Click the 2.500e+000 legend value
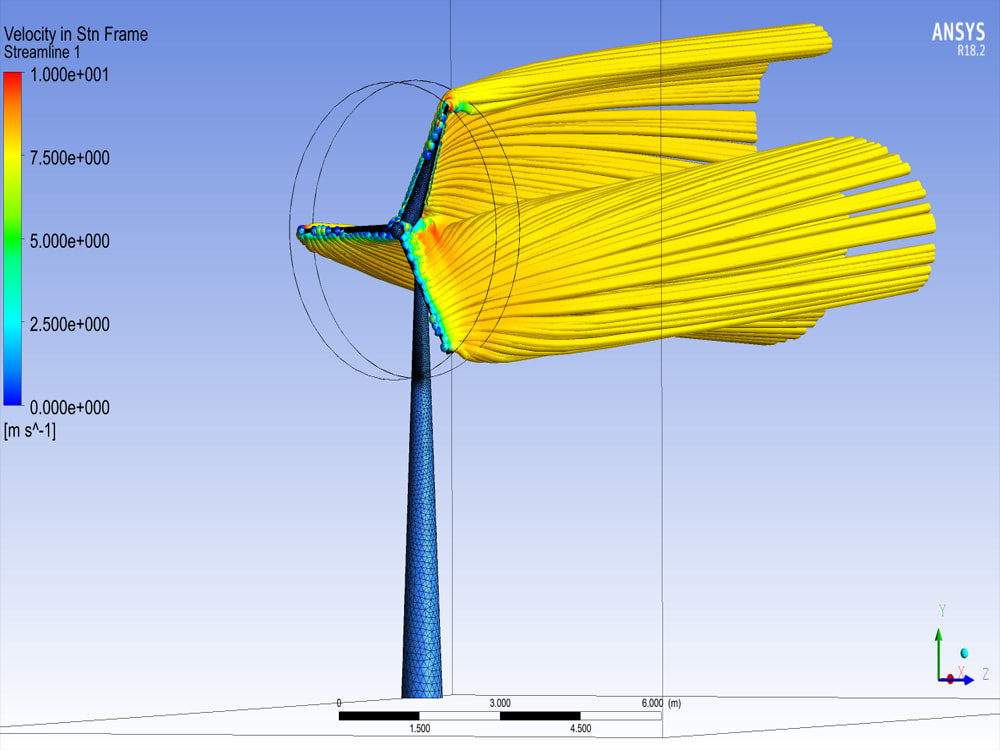Screen dimensions: 1000x750 point(70,324)
